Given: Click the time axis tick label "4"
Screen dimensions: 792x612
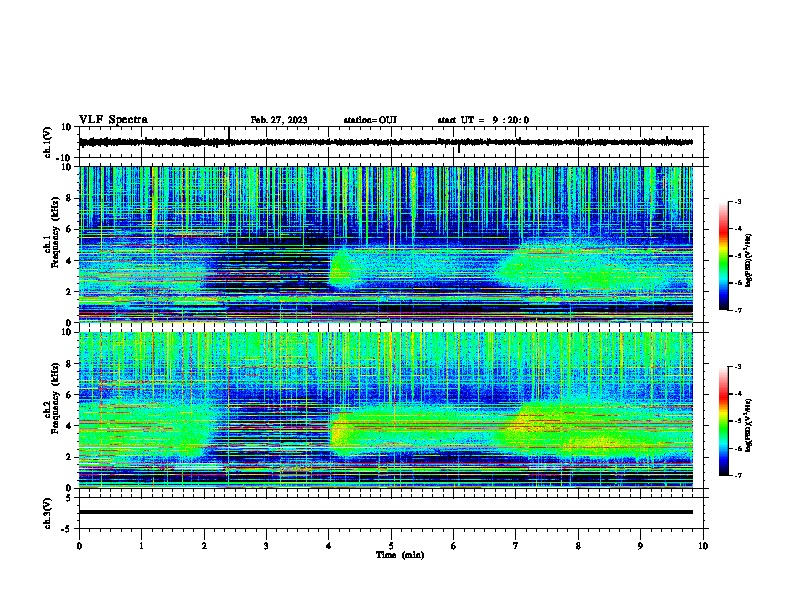Looking at the screenshot, I should (329, 546).
